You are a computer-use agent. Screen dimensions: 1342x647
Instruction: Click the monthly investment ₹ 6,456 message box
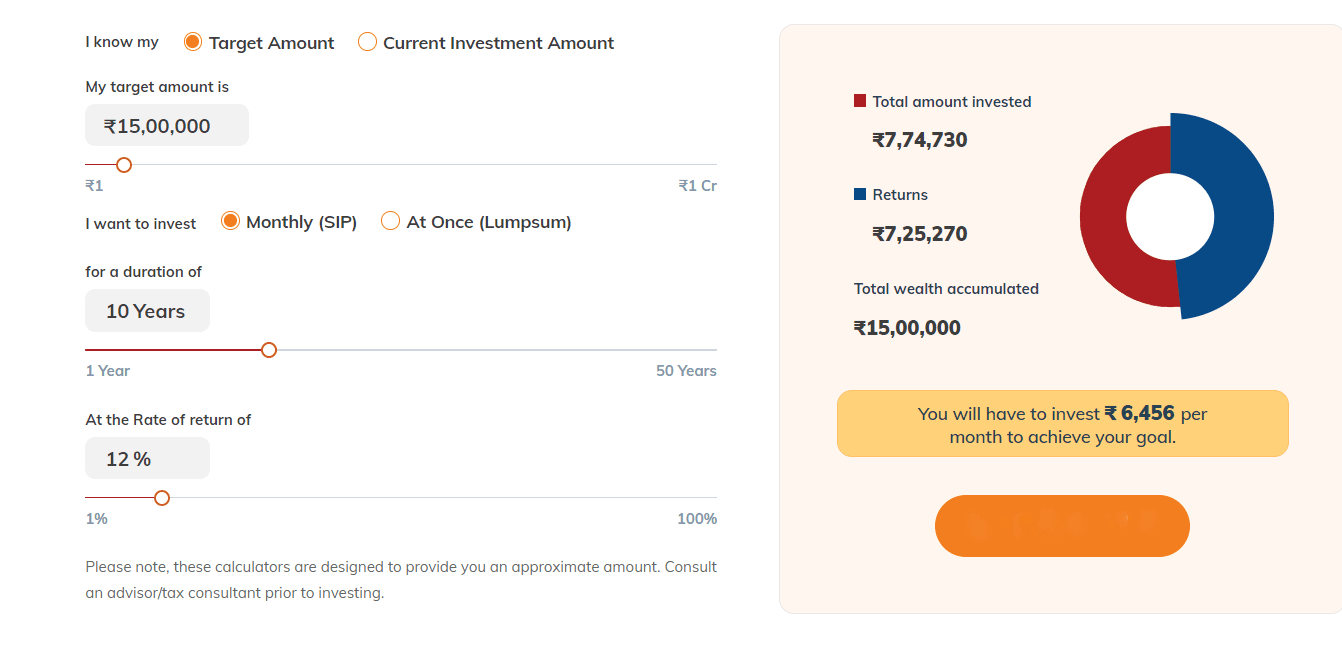(1062, 424)
